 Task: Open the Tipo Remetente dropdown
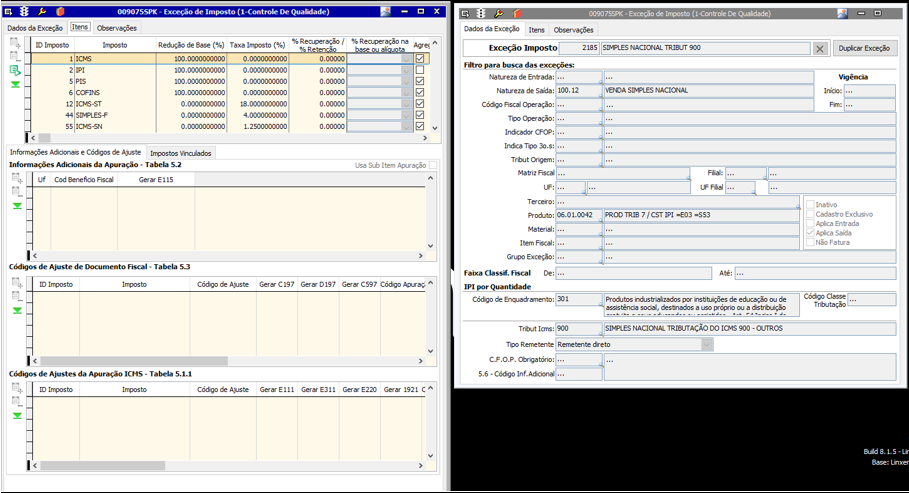(x=707, y=344)
